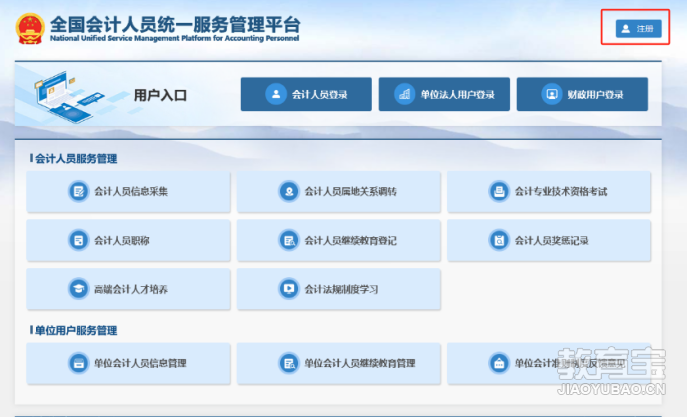Click the person icon beside 会计人员登录

[x=276, y=94]
